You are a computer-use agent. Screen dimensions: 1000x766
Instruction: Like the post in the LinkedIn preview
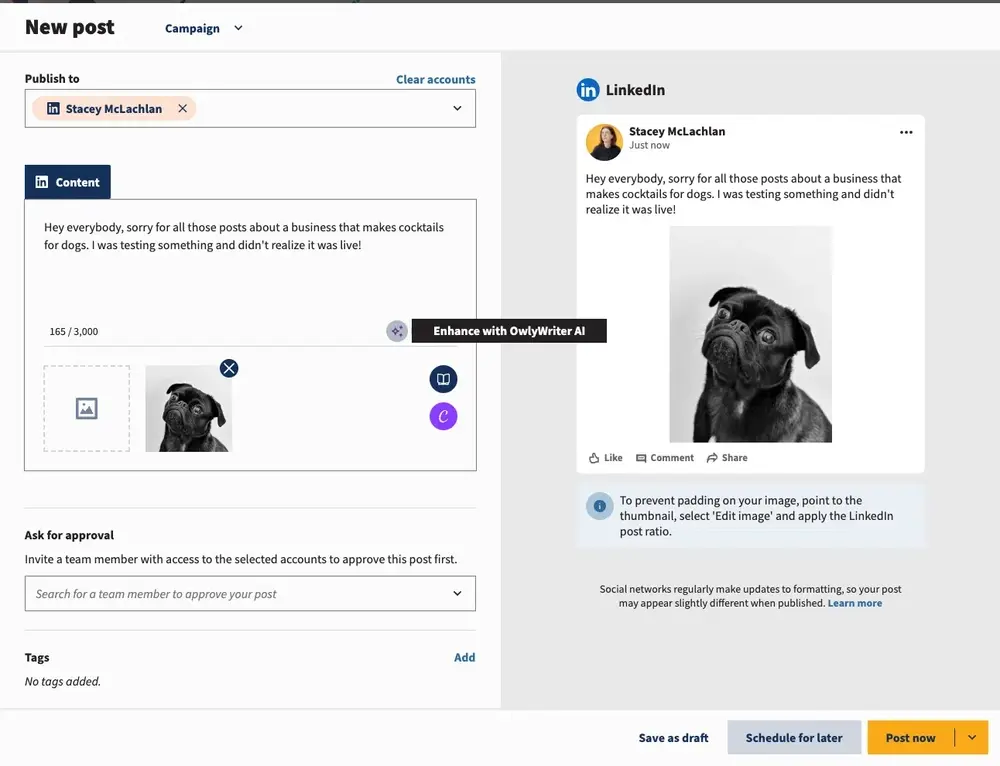pyautogui.click(x=605, y=457)
